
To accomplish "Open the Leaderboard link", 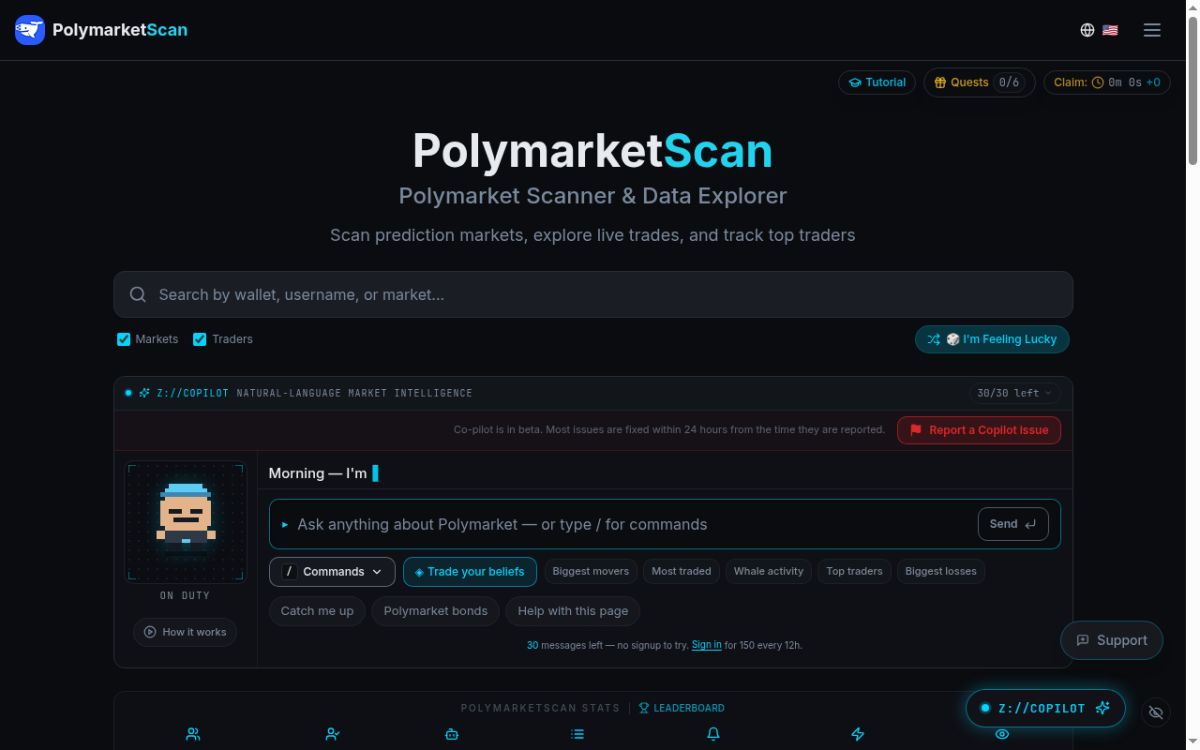I will (x=682, y=708).
